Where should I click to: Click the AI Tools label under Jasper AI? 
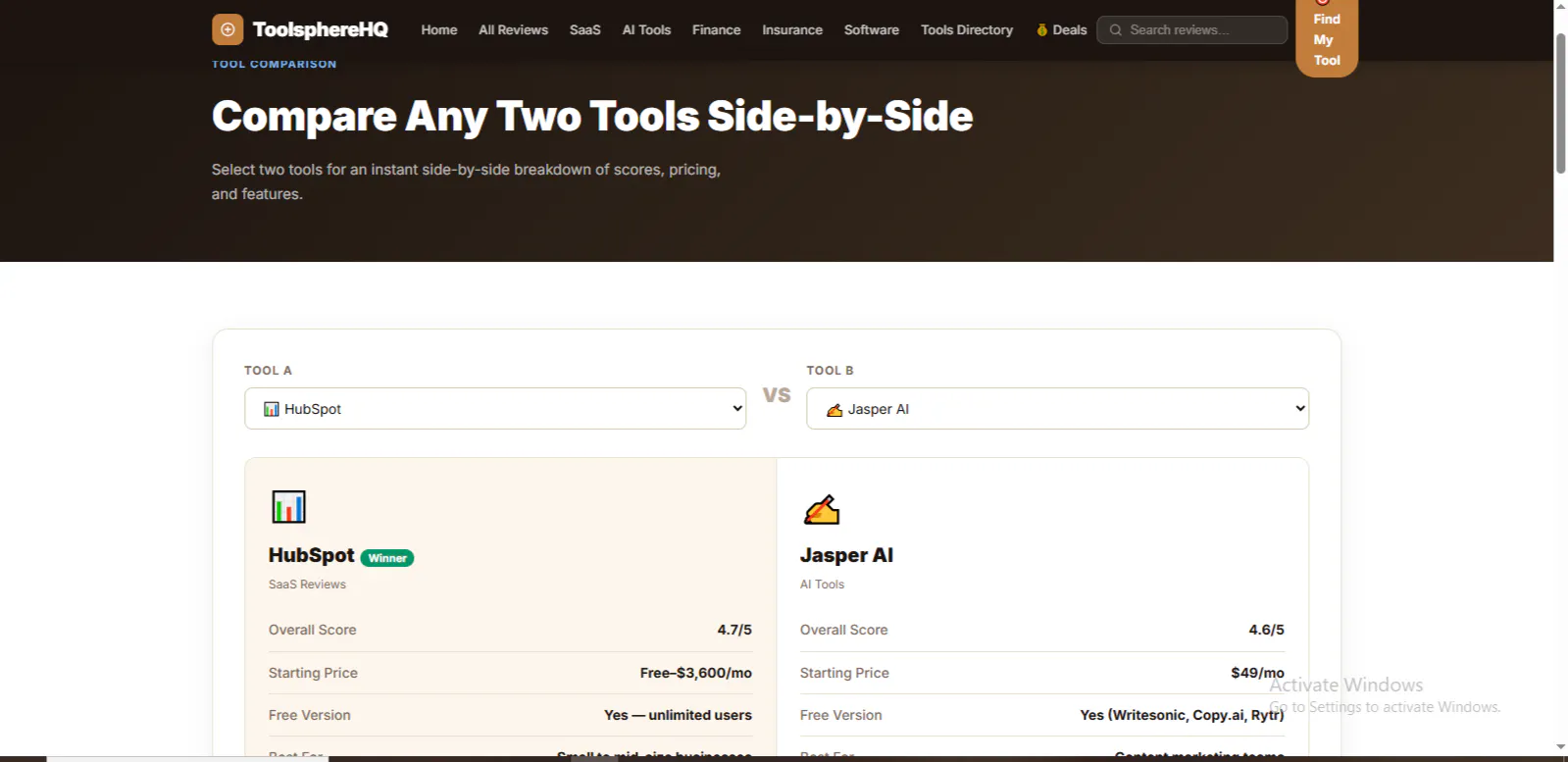[822, 584]
